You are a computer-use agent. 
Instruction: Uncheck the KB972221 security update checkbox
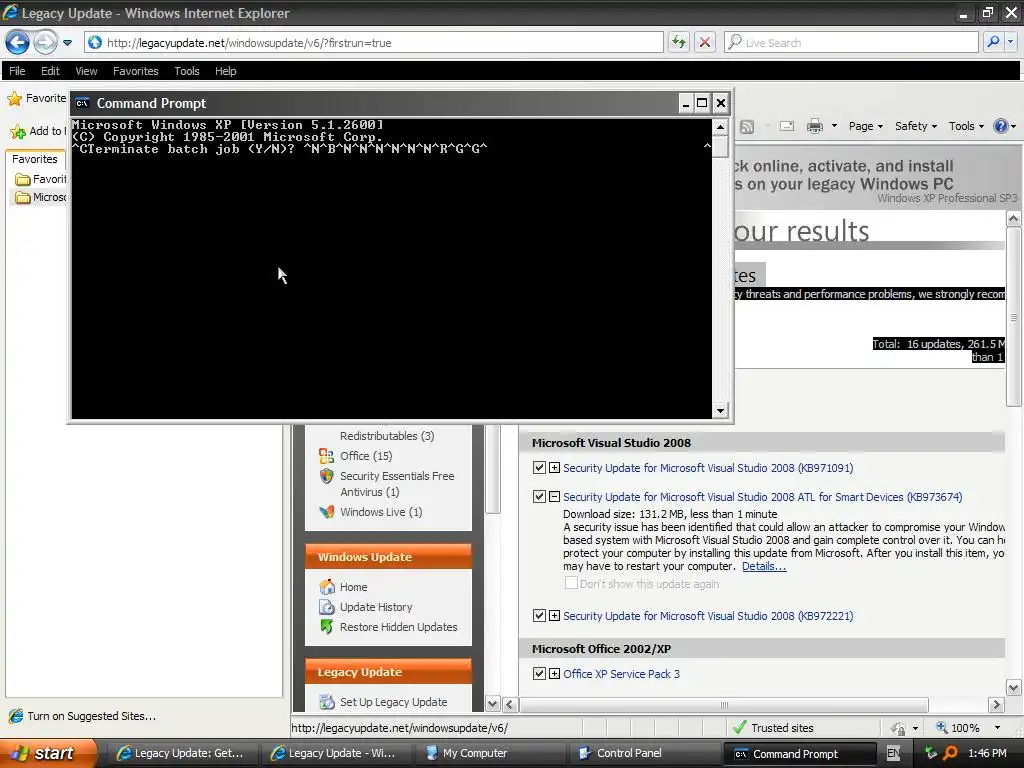pyautogui.click(x=539, y=615)
